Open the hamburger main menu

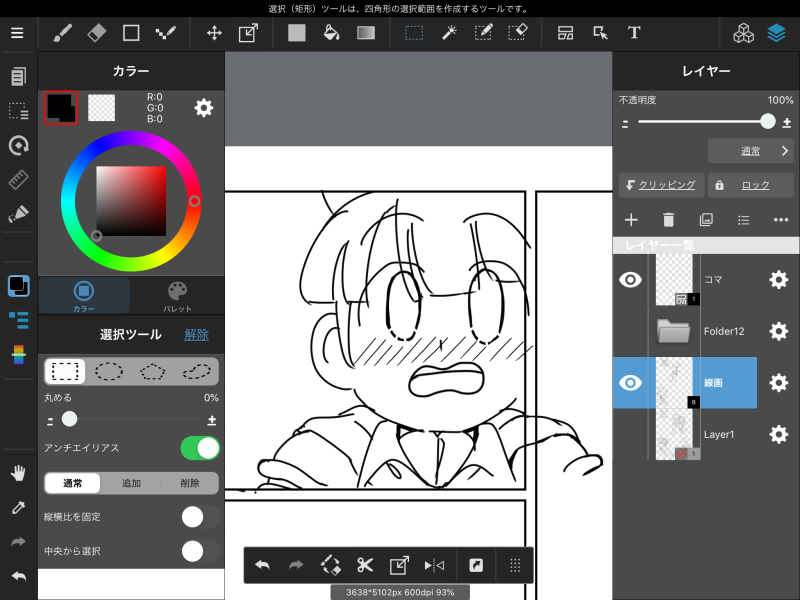pos(17,33)
